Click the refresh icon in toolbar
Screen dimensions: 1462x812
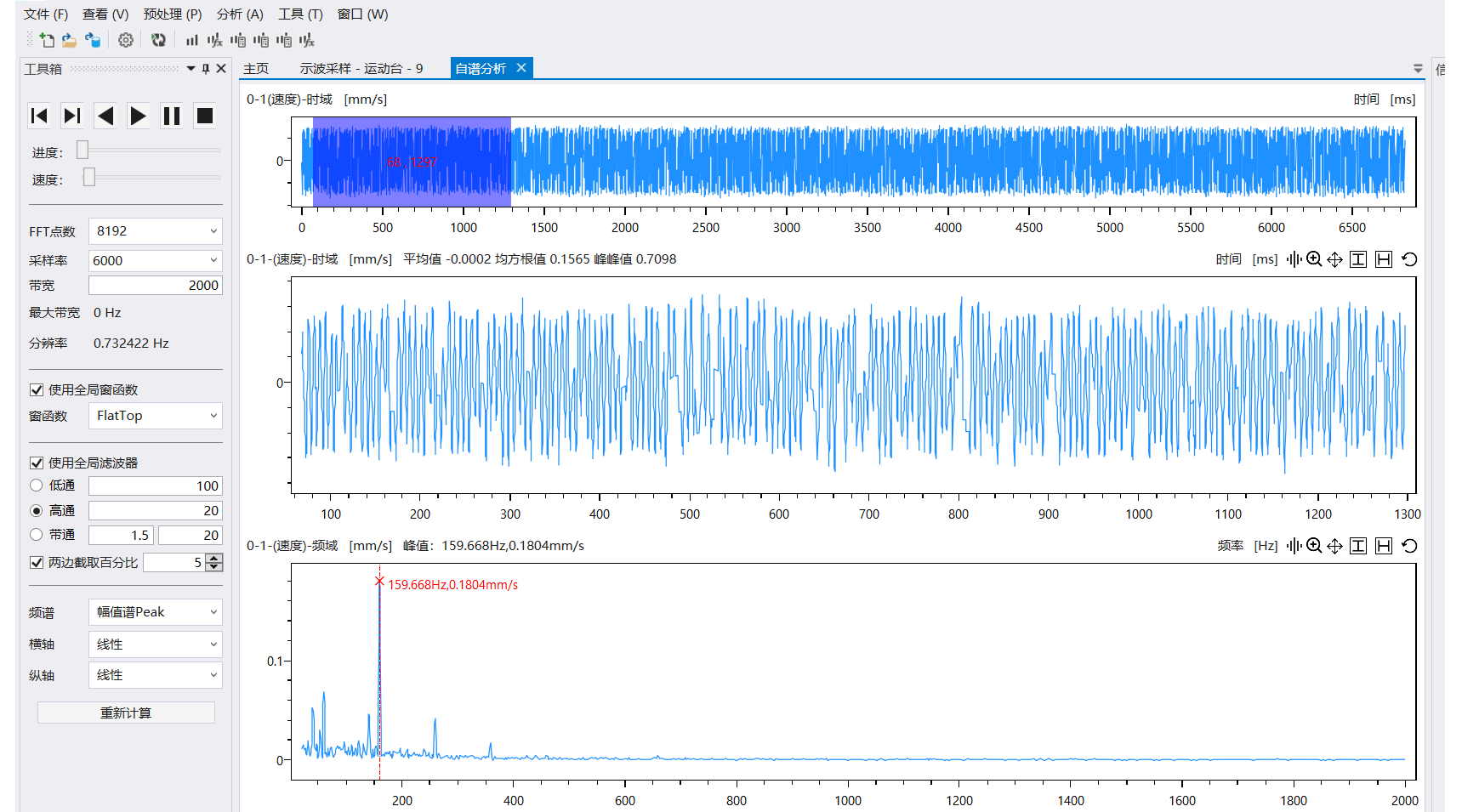point(158,40)
